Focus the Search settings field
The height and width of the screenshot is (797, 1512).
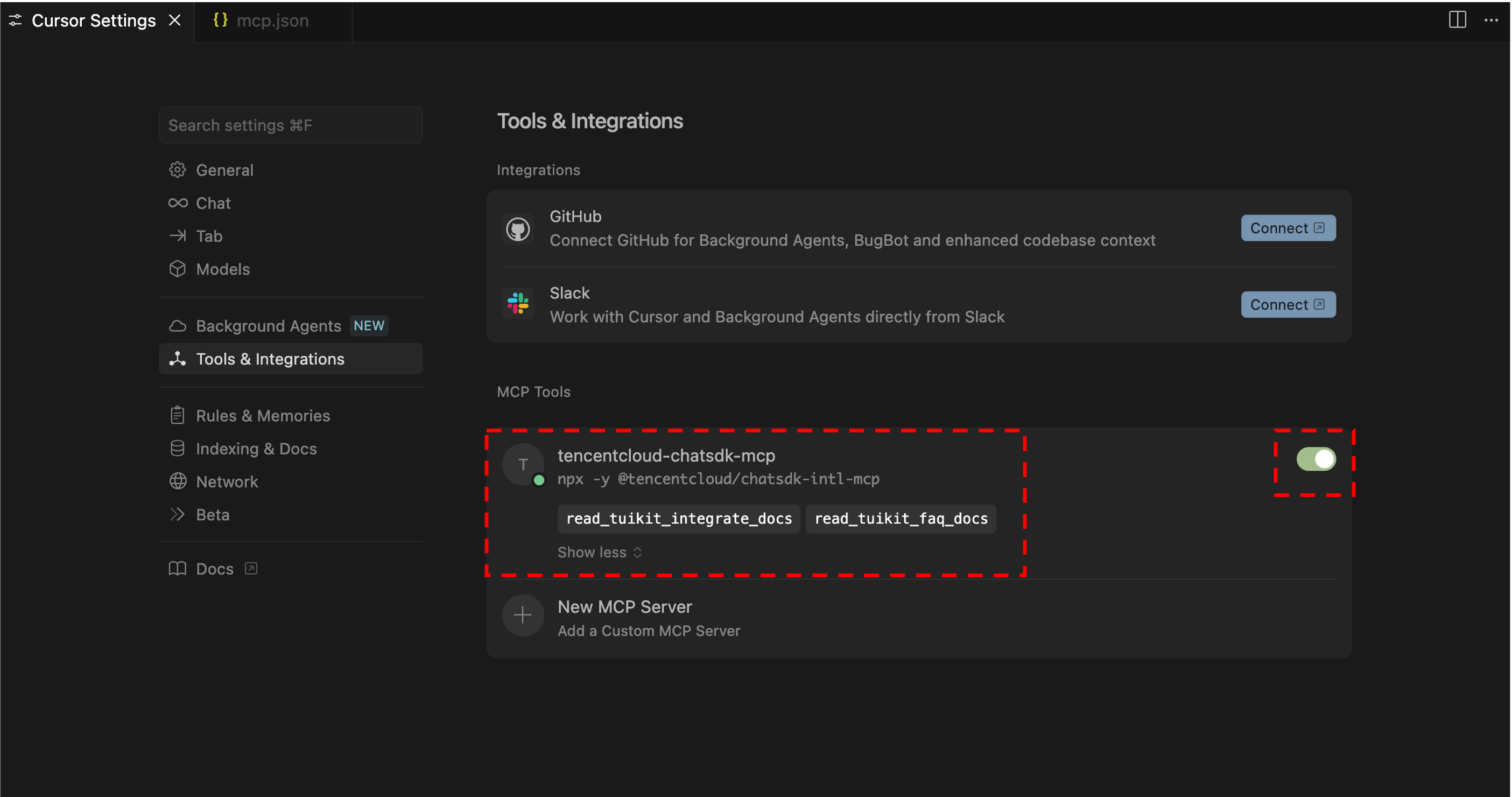(x=291, y=125)
